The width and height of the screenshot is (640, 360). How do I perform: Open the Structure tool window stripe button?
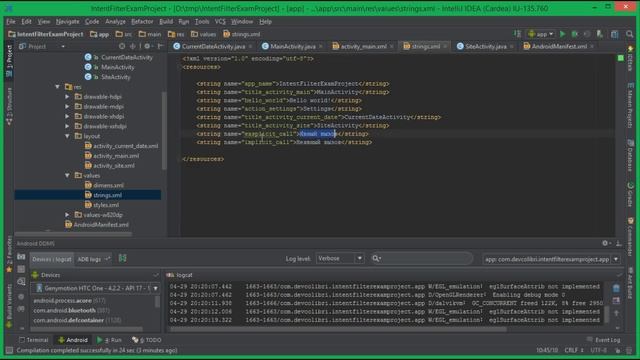[9, 106]
